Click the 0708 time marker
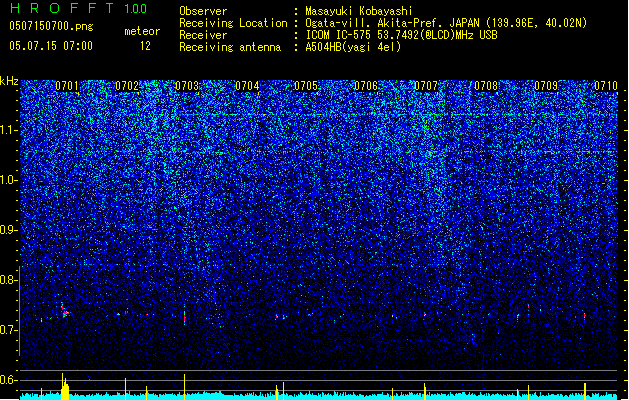629x400 pixels. (486, 86)
